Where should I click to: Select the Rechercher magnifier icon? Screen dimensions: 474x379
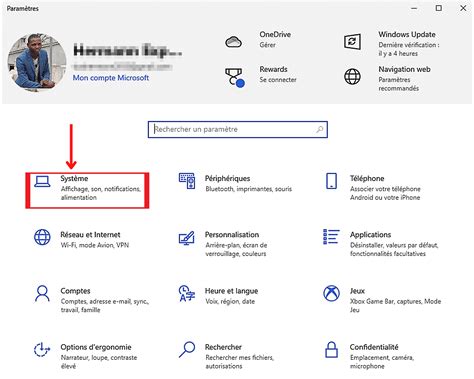(x=187, y=350)
